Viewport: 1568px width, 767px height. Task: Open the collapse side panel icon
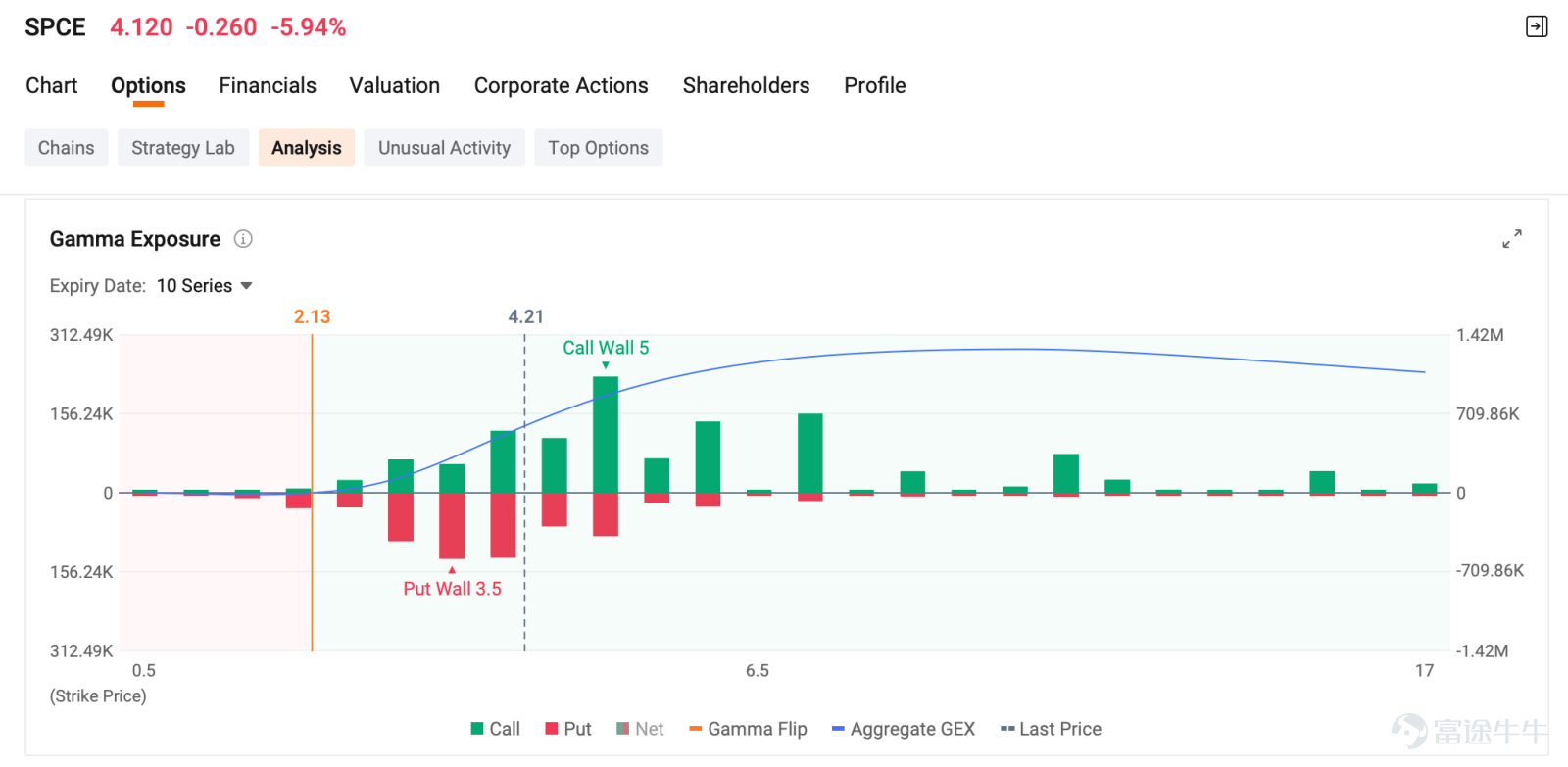click(1537, 26)
